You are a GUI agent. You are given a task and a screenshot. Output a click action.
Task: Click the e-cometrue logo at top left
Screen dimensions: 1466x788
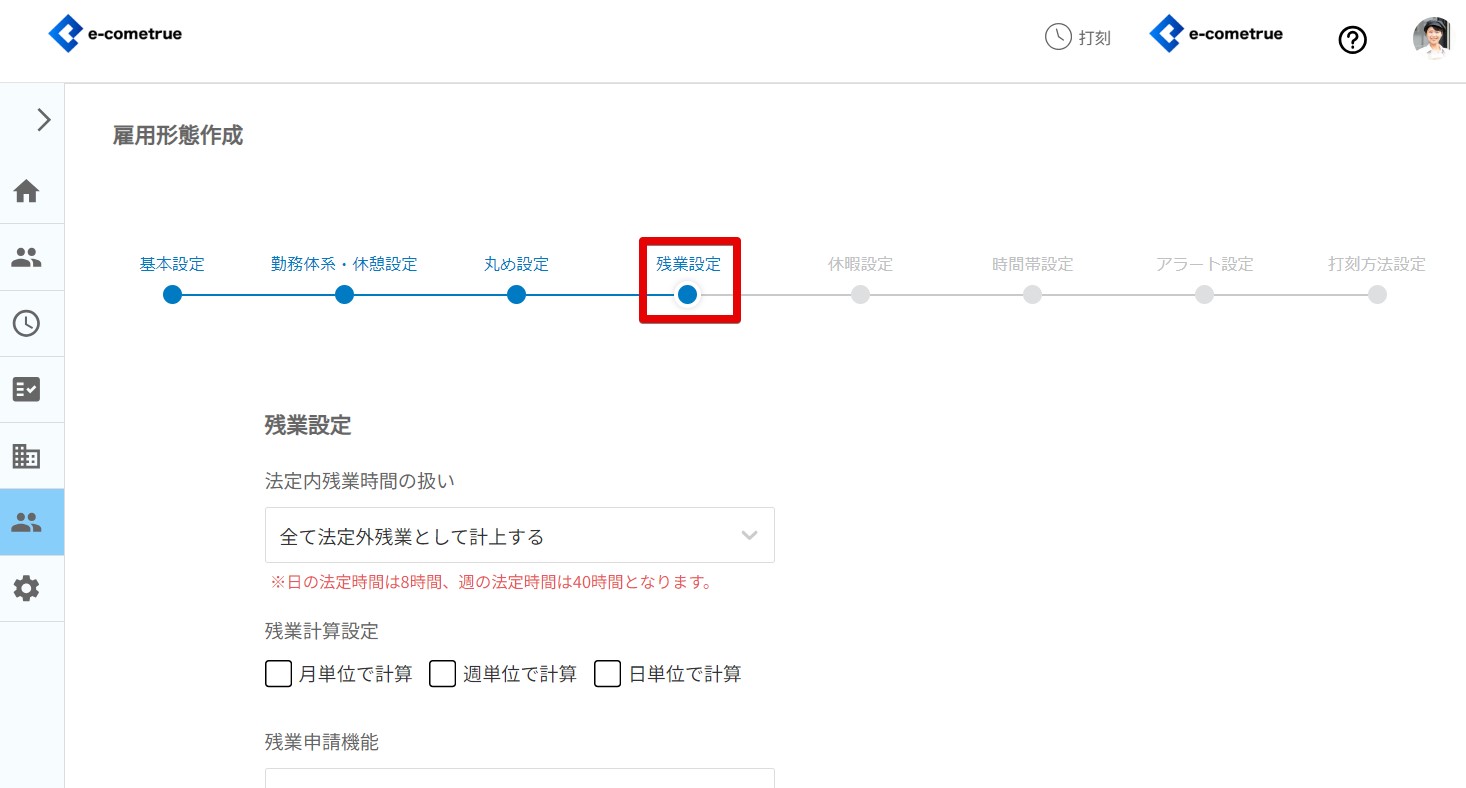pyautogui.click(x=115, y=35)
